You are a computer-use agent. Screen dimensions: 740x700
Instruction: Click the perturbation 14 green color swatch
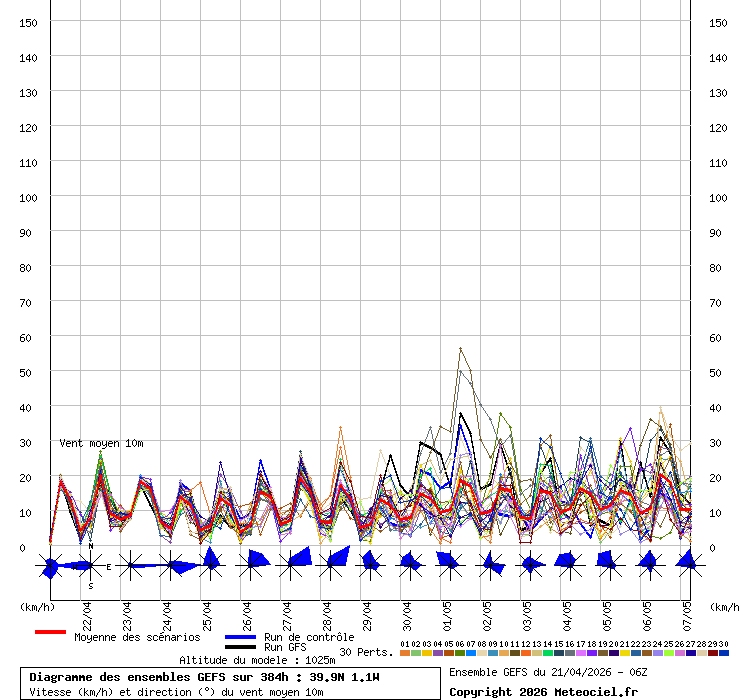coord(547,653)
